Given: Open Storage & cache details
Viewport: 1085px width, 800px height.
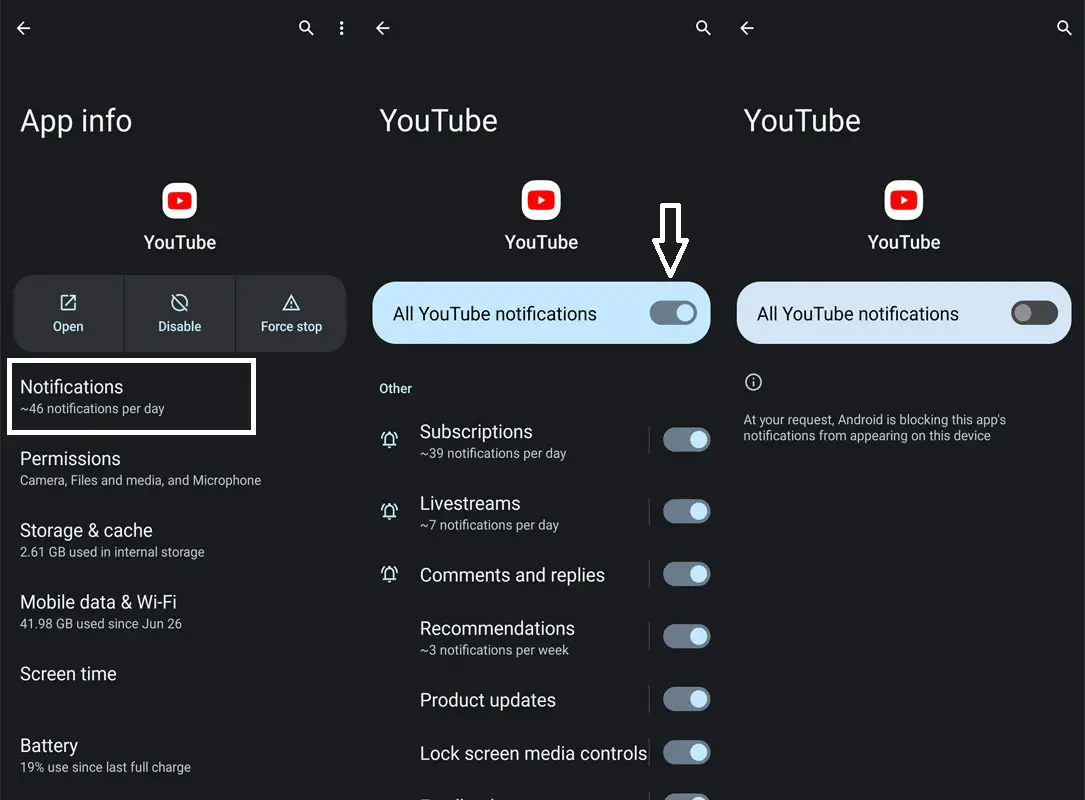Looking at the screenshot, I should 112,540.
